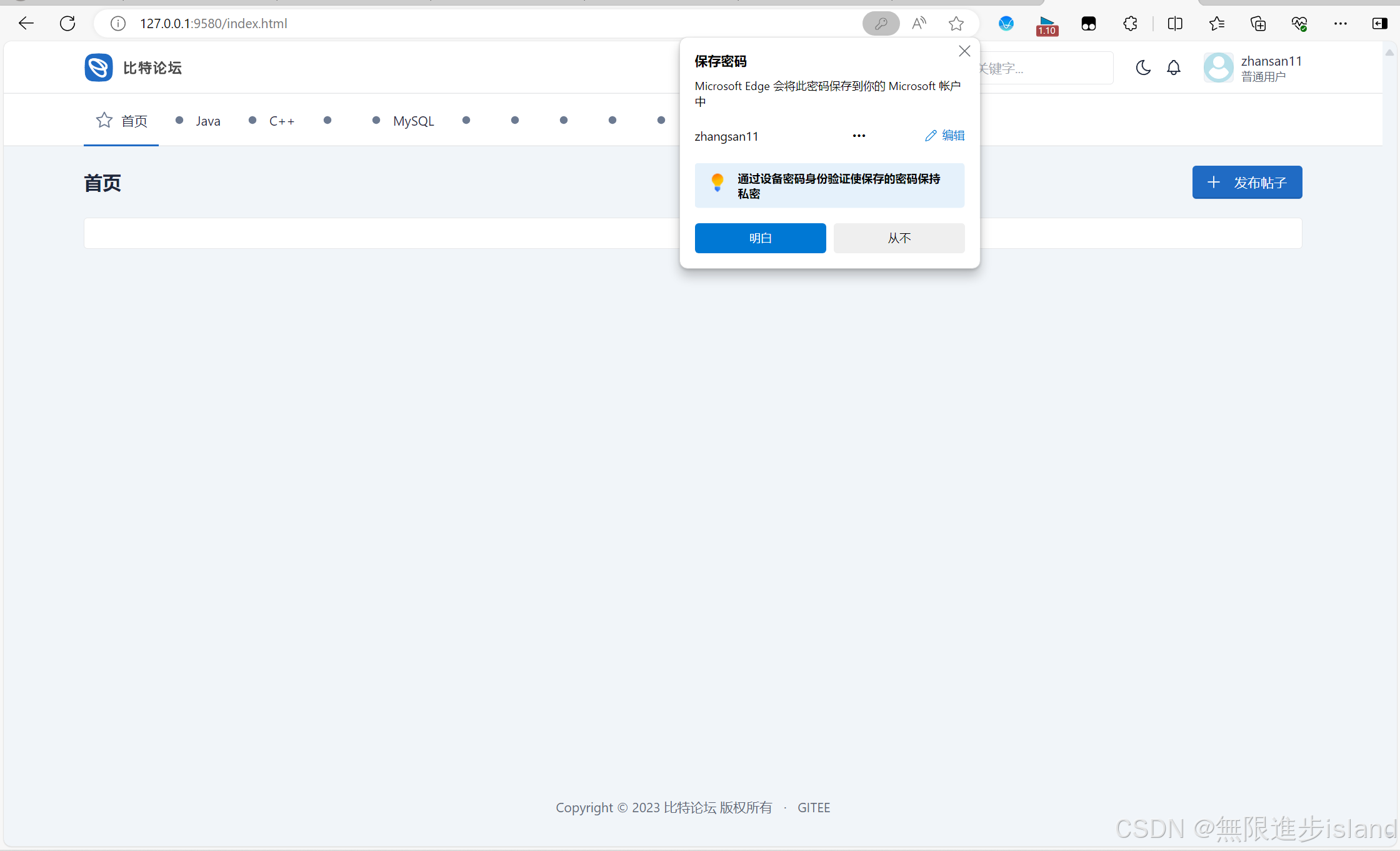Viewport: 1400px width, 851px height.
Task: Click the address bar URL
Action: click(213, 24)
